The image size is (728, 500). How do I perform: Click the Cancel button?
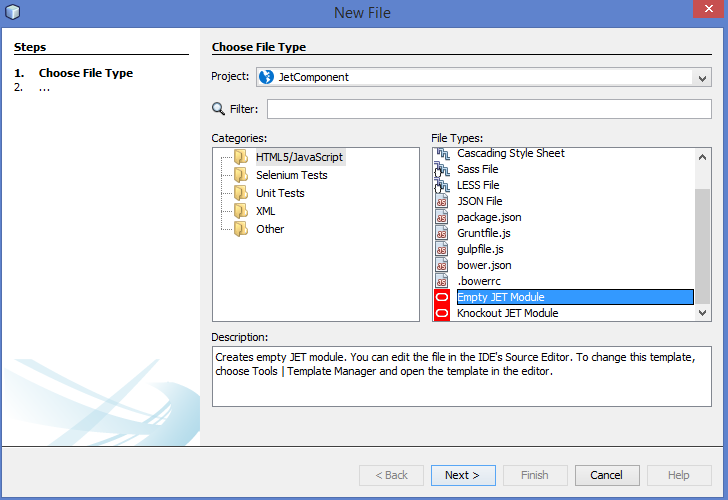[607, 475]
